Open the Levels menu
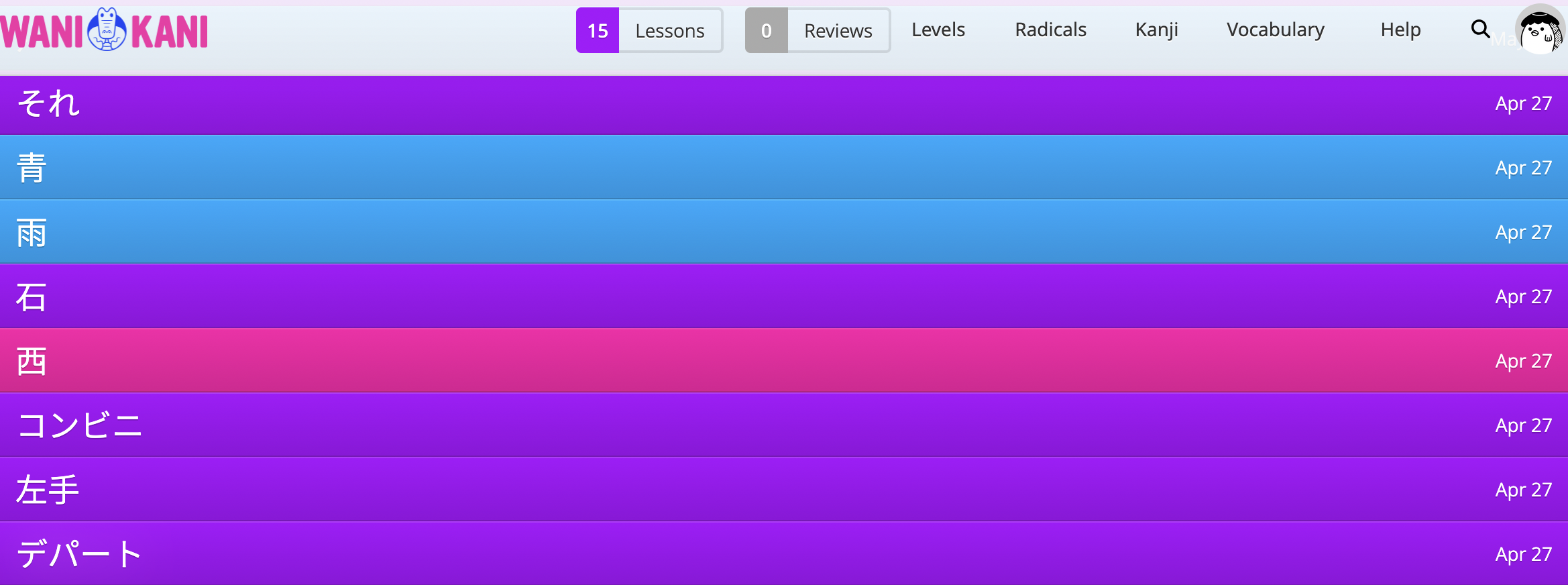1568x585 pixels. pyautogui.click(x=938, y=30)
